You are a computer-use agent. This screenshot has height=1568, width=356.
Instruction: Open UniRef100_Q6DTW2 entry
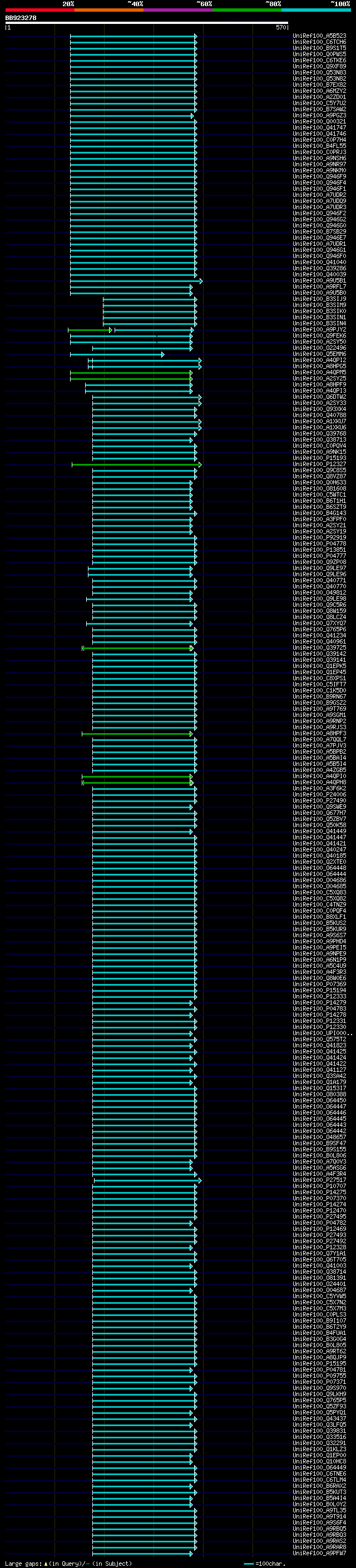[x=319, y=397]
